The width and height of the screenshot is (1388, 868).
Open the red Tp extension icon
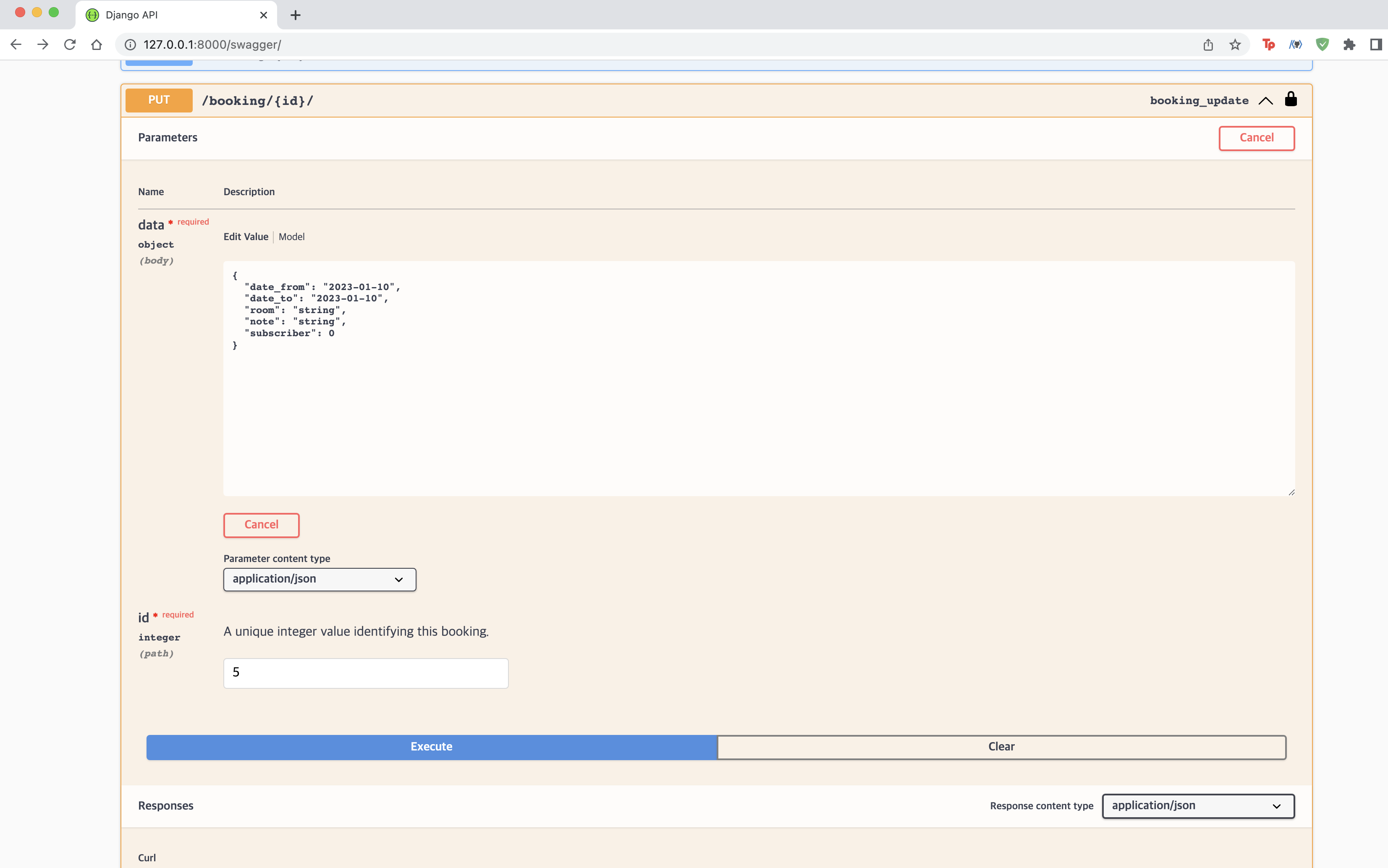tap(1268, 44)
